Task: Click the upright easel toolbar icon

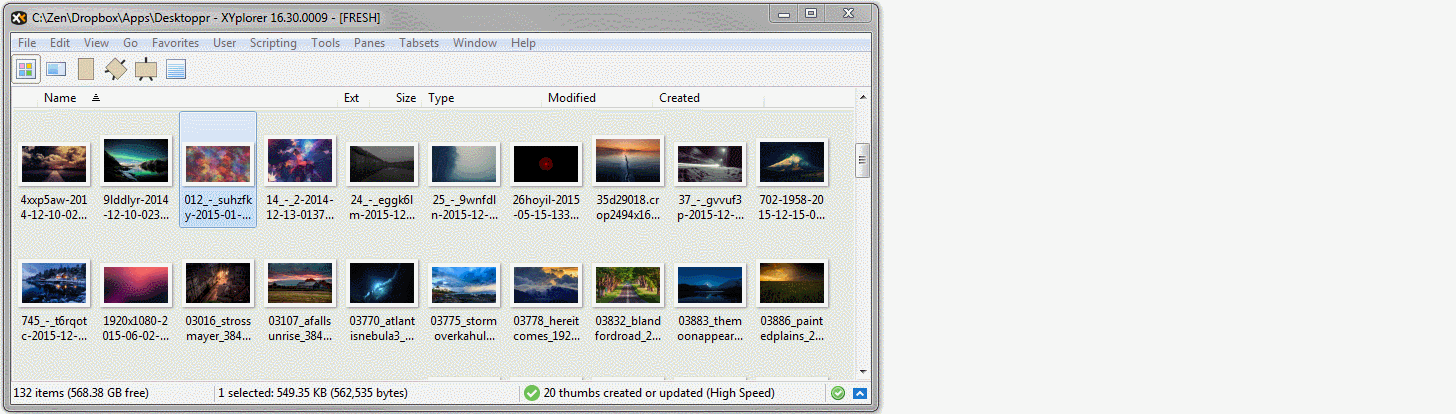Action: point(146,69)
